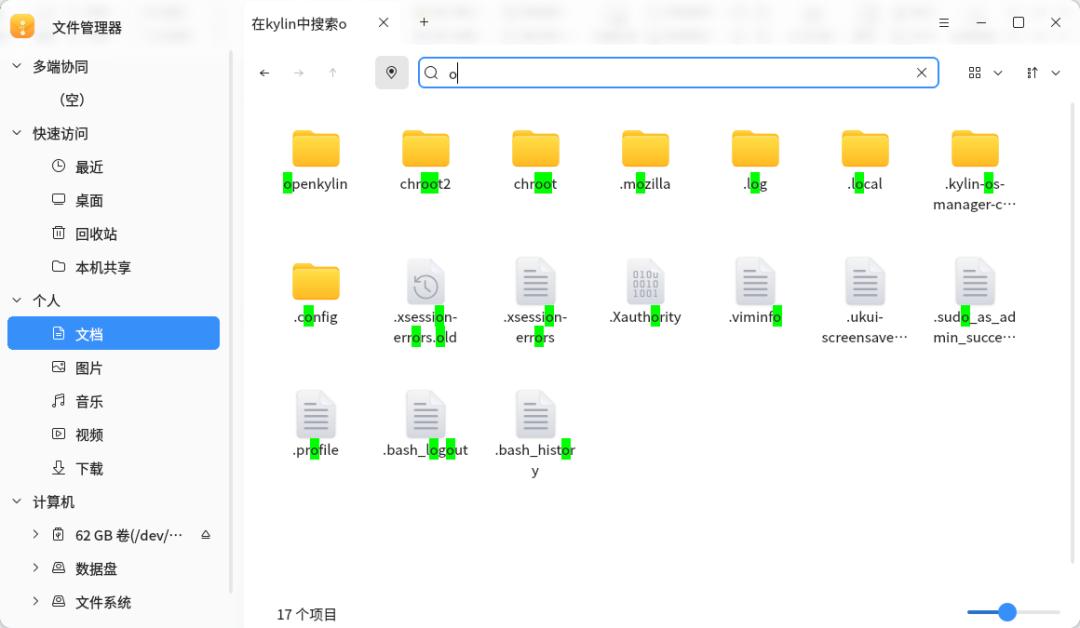The width and height of the screenshot is (1080, 628).
Task: Adjust the icon size slider
Action: pyautogui.click(x=1006, y=611)
